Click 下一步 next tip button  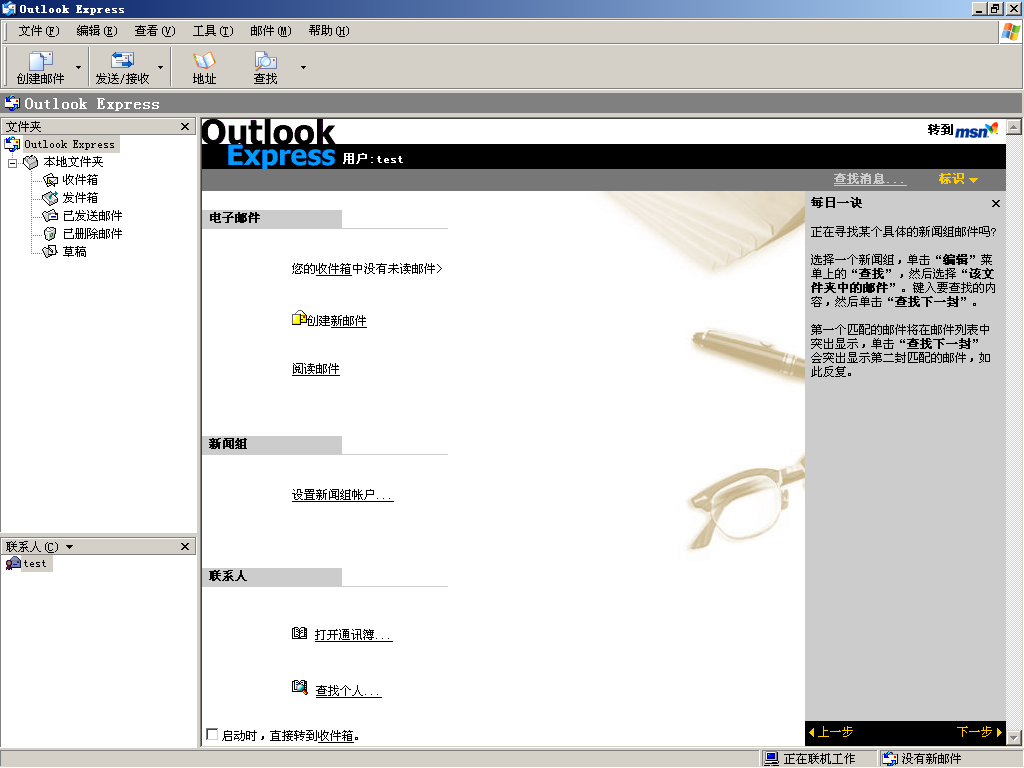tap(979, 732)
